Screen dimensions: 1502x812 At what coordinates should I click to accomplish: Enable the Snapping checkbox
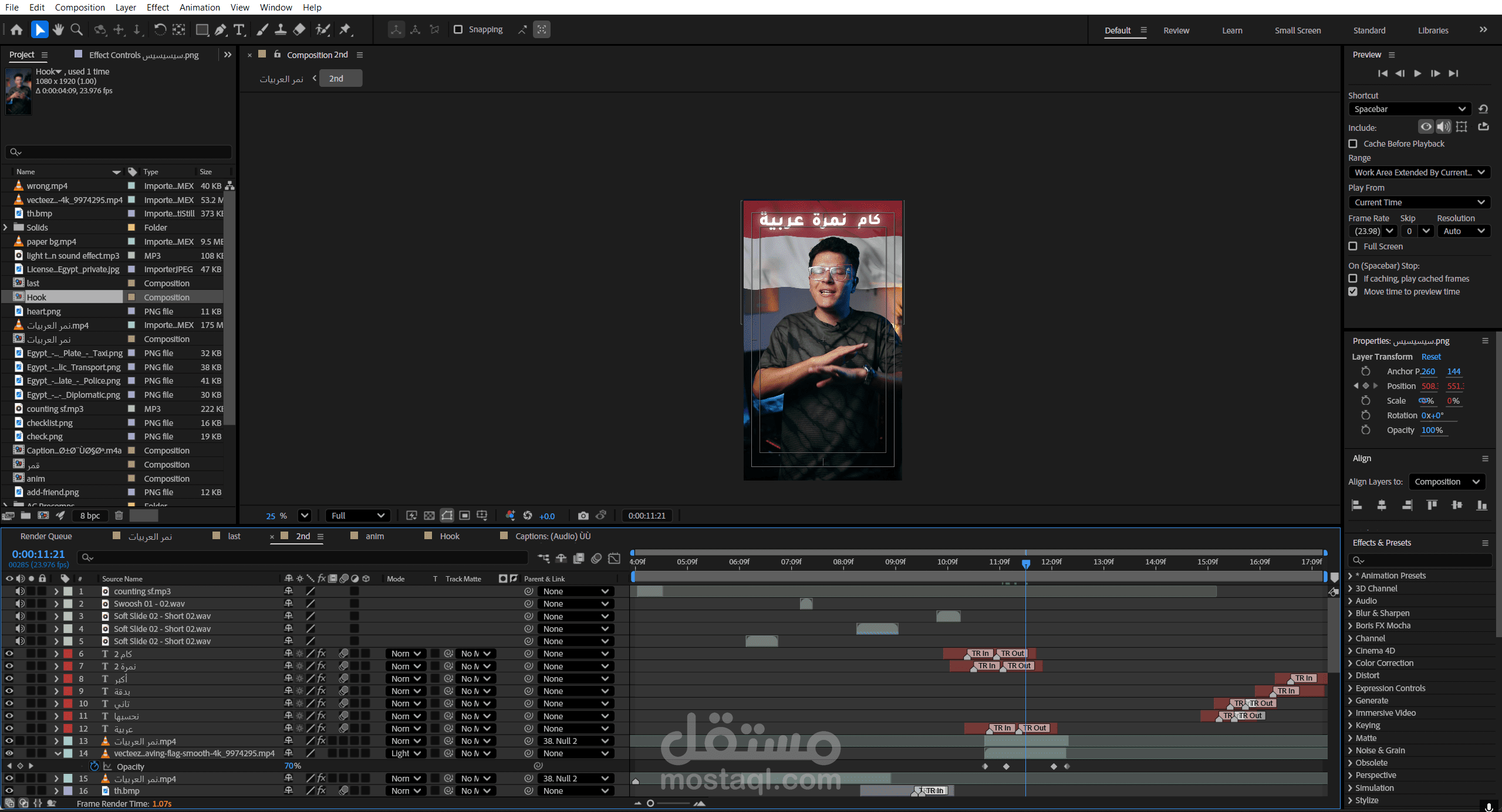pyautogui.click(x=458, y=29)
